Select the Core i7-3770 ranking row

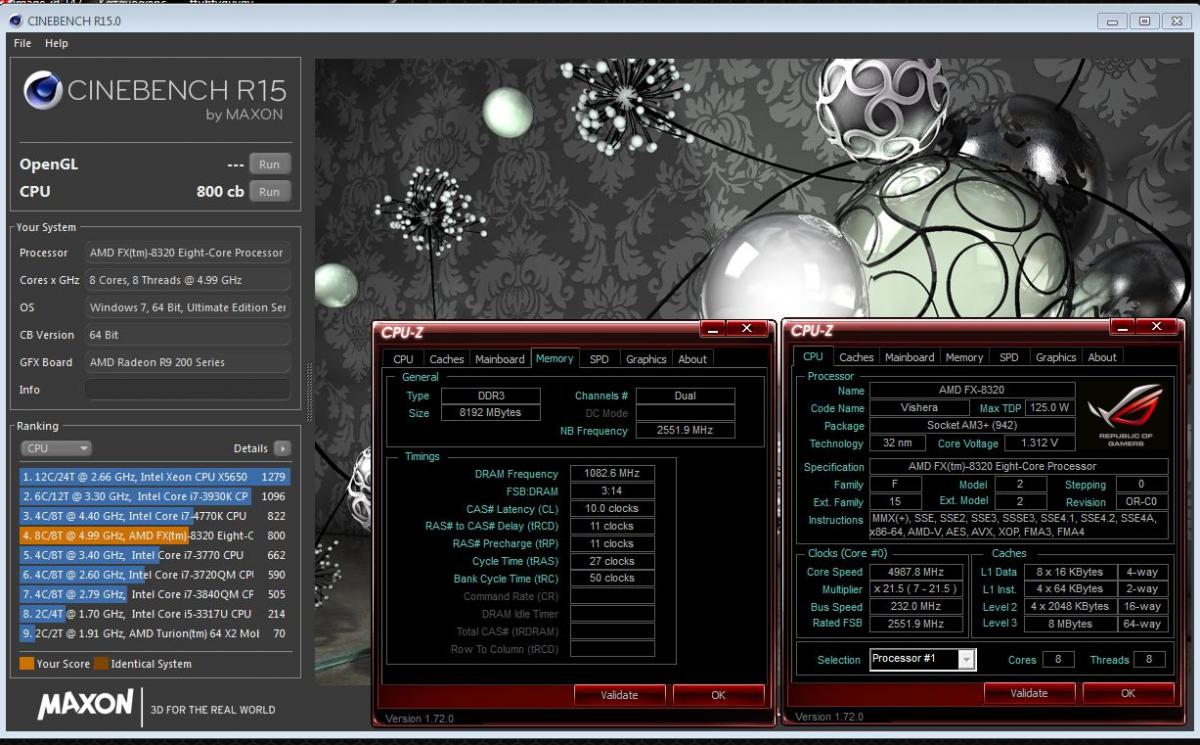tap(154, 555)
